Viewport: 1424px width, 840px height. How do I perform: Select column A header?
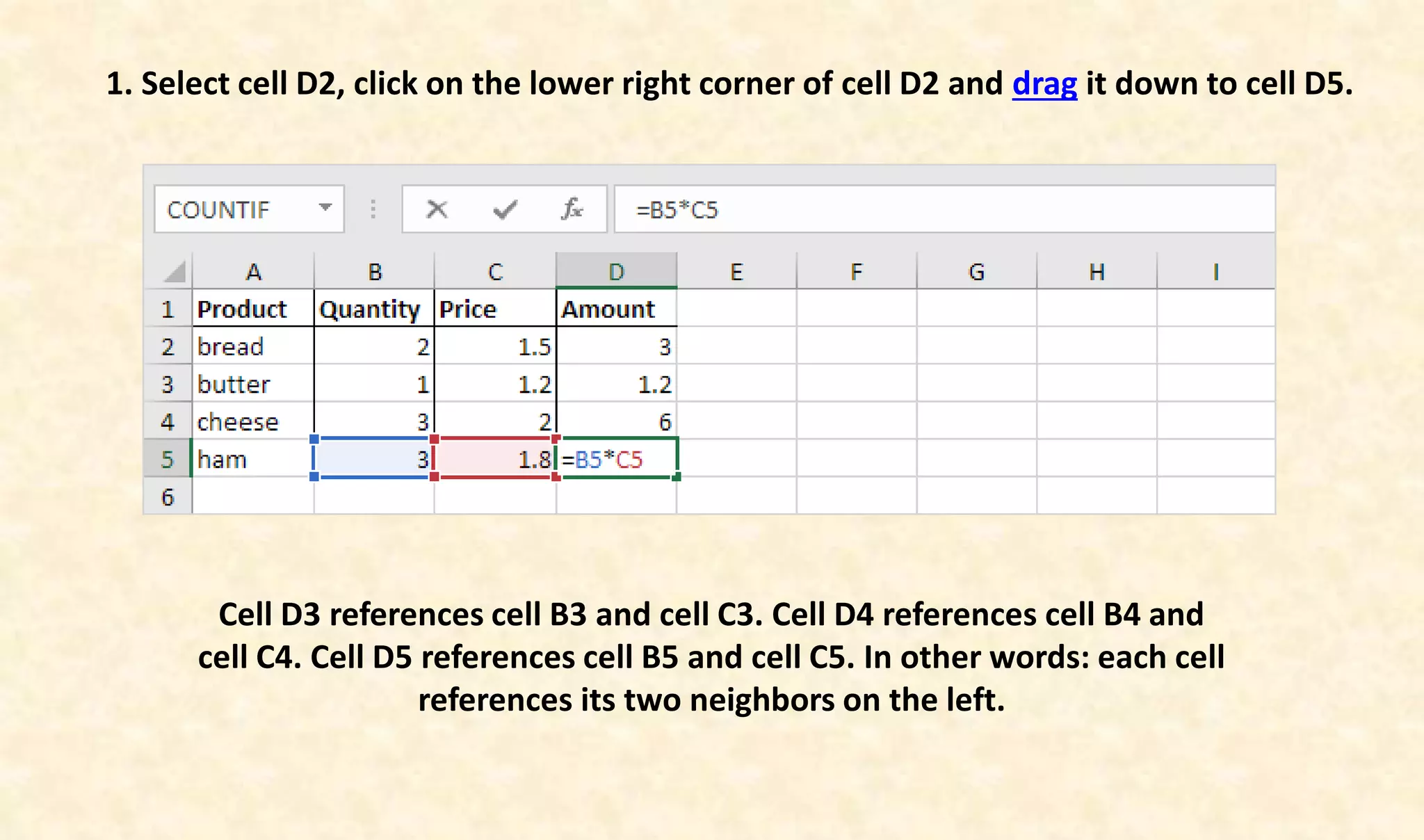[253, 271]
